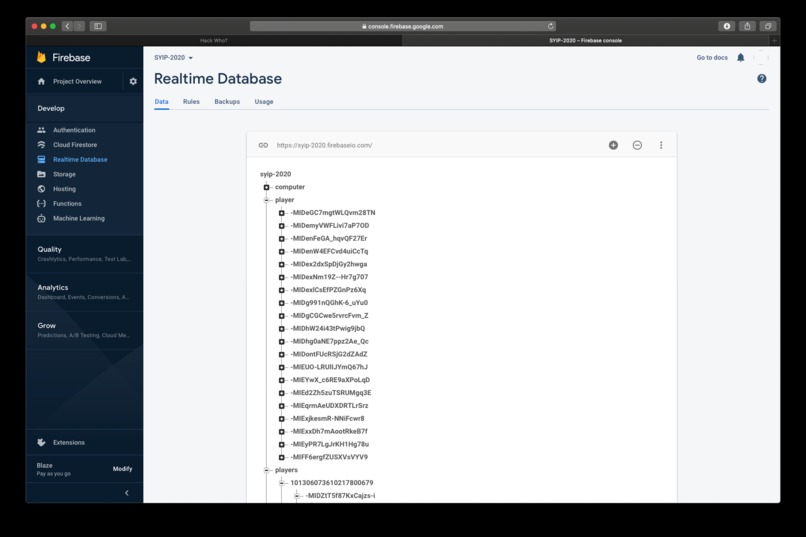
Task: Expand the Grow section
Action: [x=84, y=330]
